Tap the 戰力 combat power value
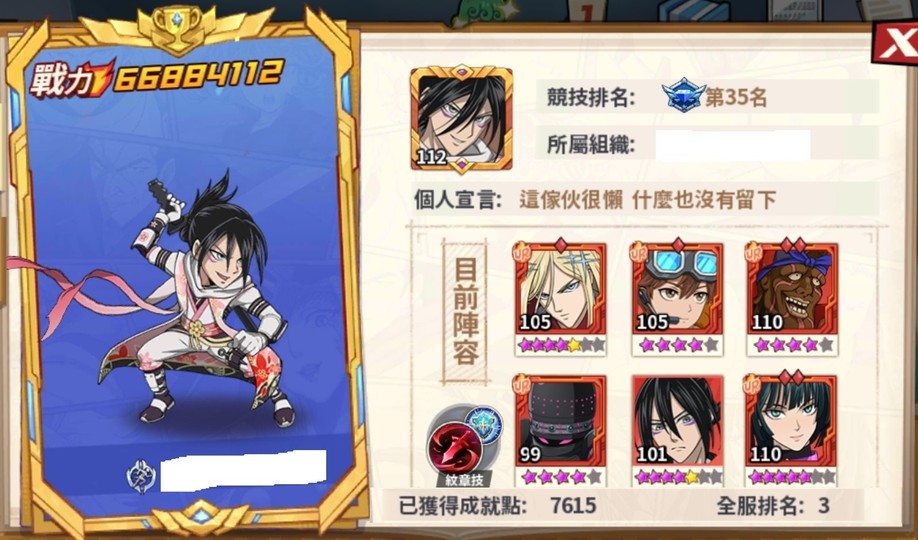The width and height of the screenshot is (918, 540). coord(199,76)
